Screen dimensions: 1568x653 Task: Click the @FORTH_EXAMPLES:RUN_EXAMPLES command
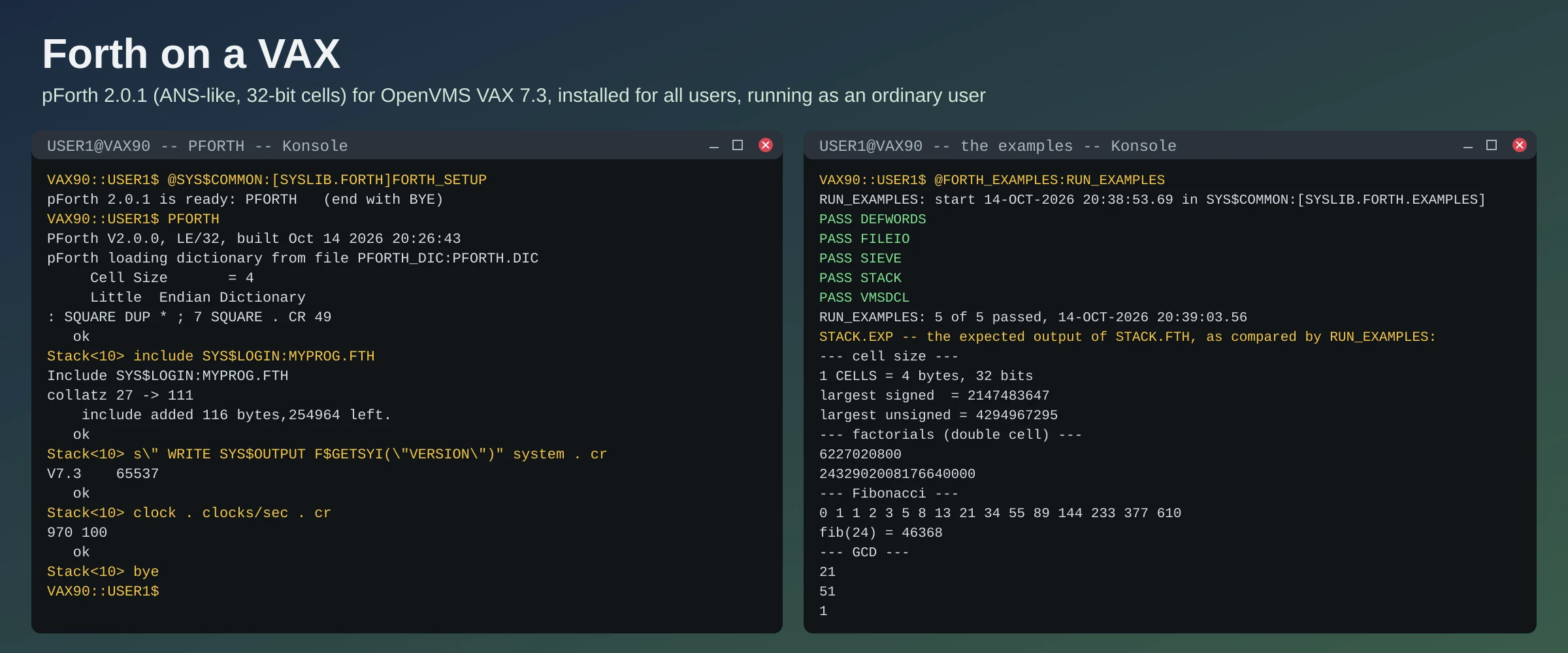pyautogui.click(x=992, y=180)
